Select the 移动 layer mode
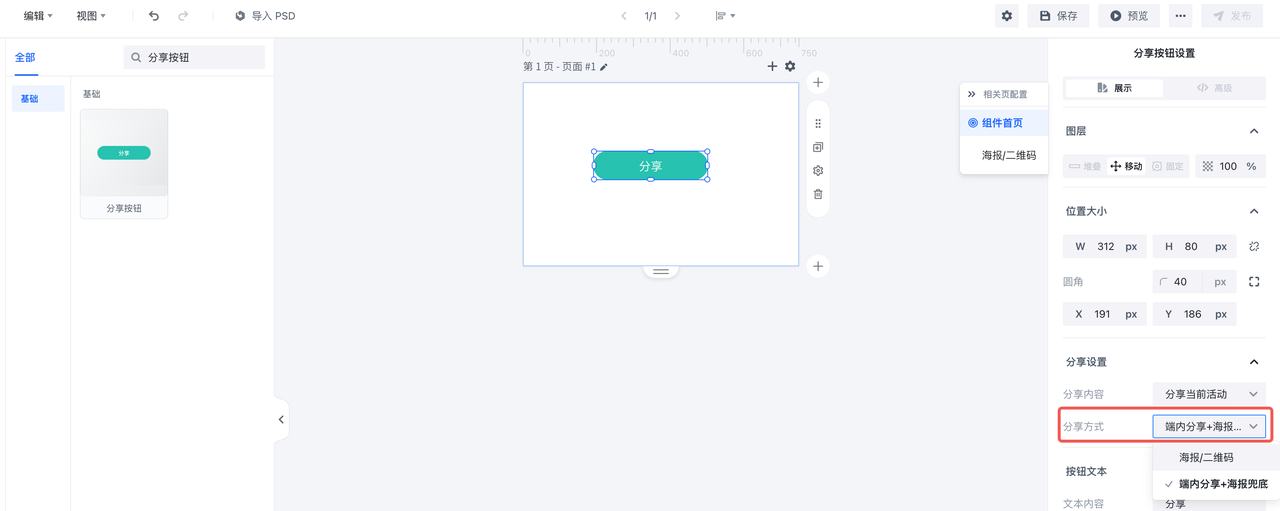This screenshot has width=1280, height=511. 1127,166
